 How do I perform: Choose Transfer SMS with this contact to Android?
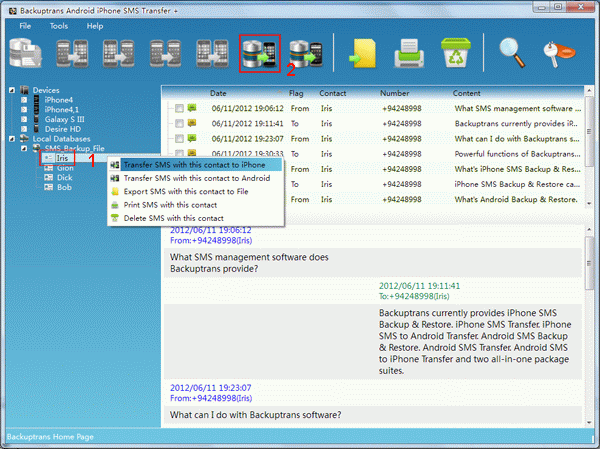click(x=196, y=178)
